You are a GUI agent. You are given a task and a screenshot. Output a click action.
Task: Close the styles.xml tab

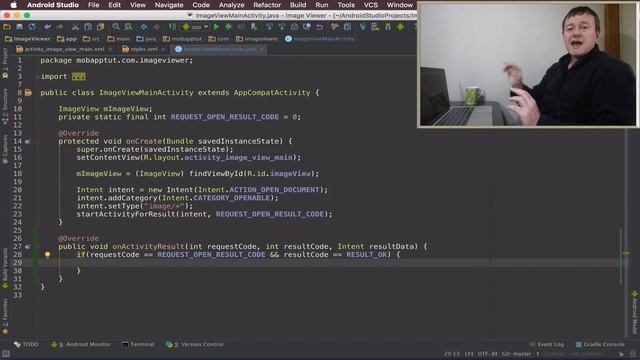click(163, 49)
